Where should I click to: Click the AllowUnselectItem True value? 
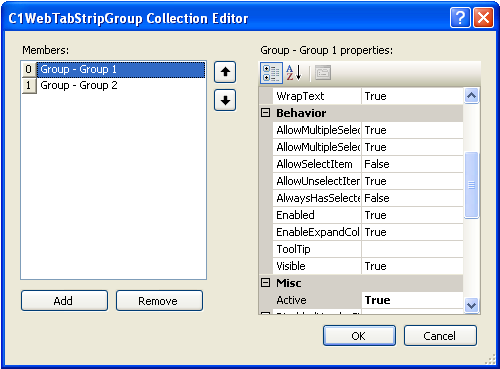[x=412, y=181]
